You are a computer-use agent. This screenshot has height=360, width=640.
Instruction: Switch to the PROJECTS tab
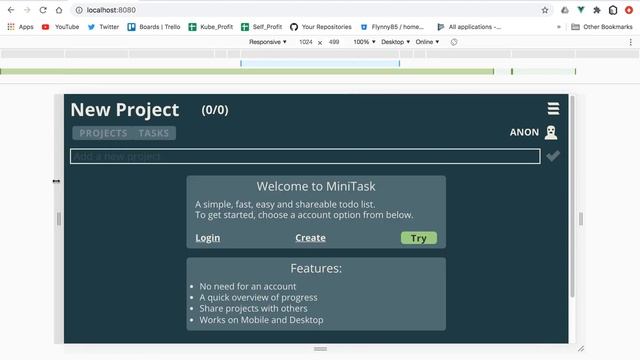[x=103, y=133]
